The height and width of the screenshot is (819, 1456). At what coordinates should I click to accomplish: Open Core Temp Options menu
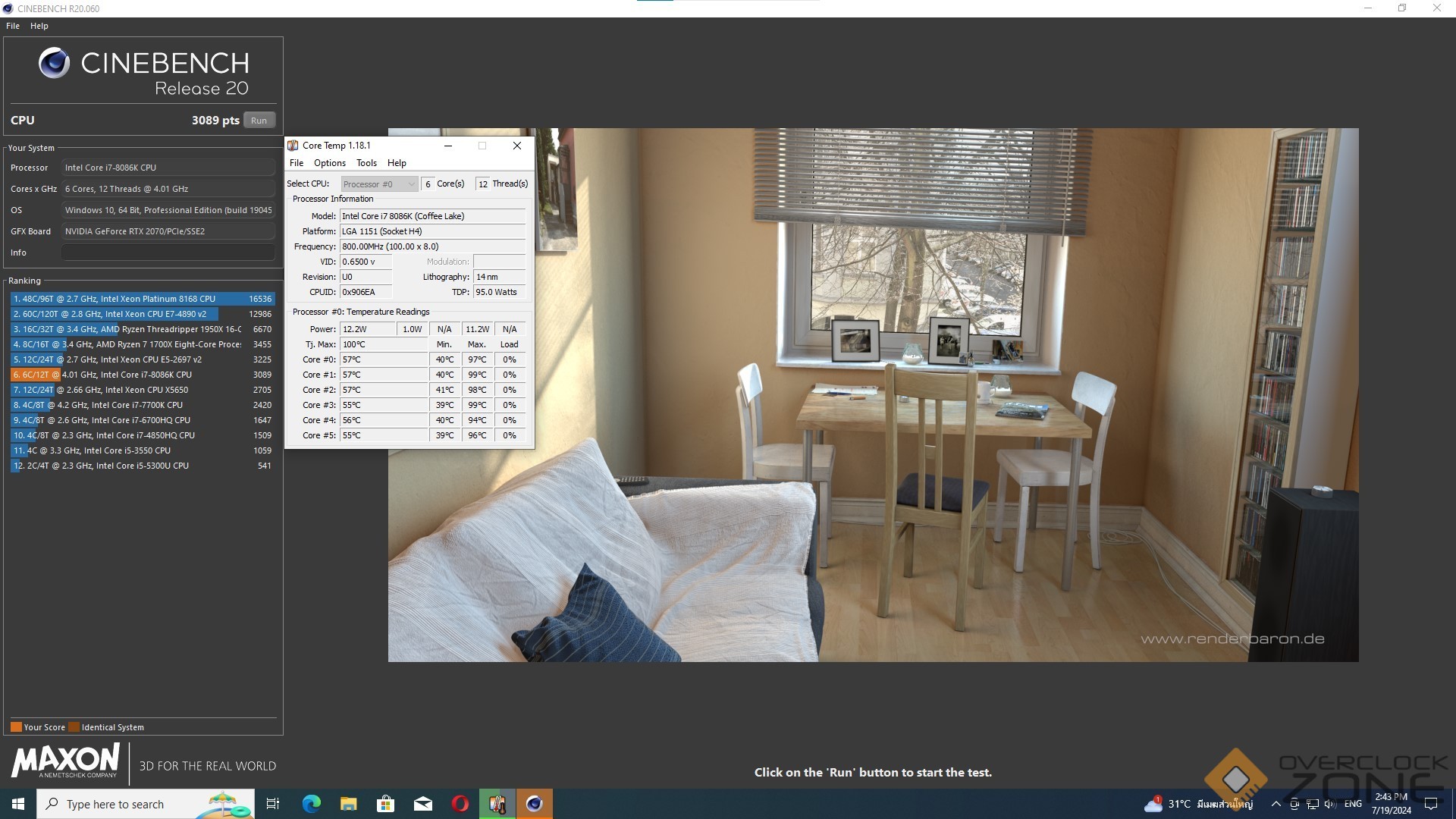pos(329,163)
